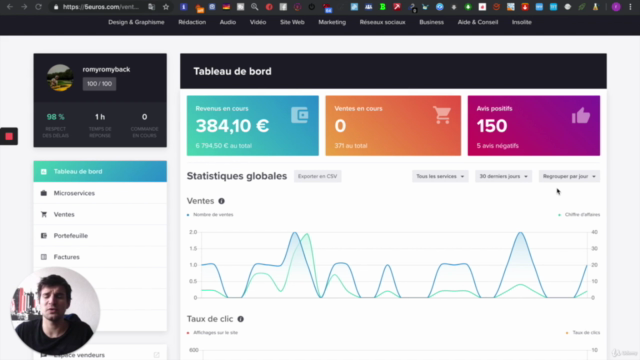Open the Tous les services dropdown
Image resolution: width=640 pixels, height=360 pixels.
coord(440,176)
